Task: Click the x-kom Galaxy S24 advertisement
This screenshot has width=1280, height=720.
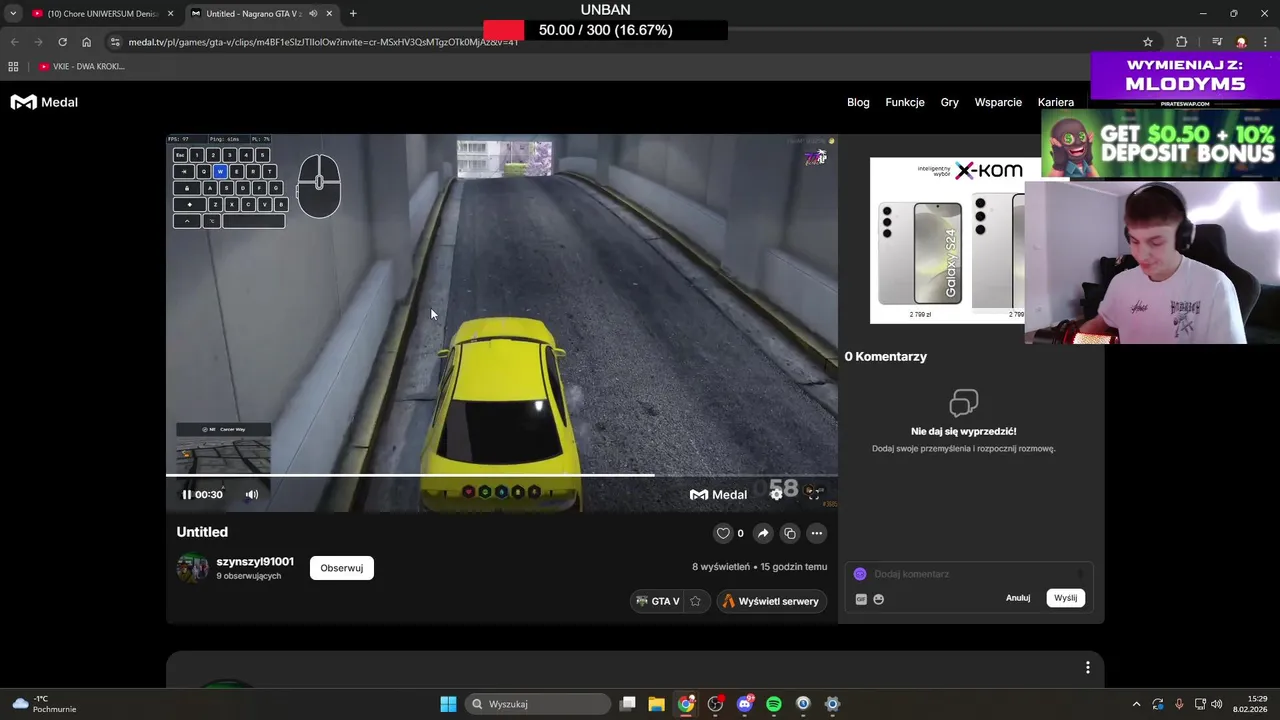Action: (947, 240)
